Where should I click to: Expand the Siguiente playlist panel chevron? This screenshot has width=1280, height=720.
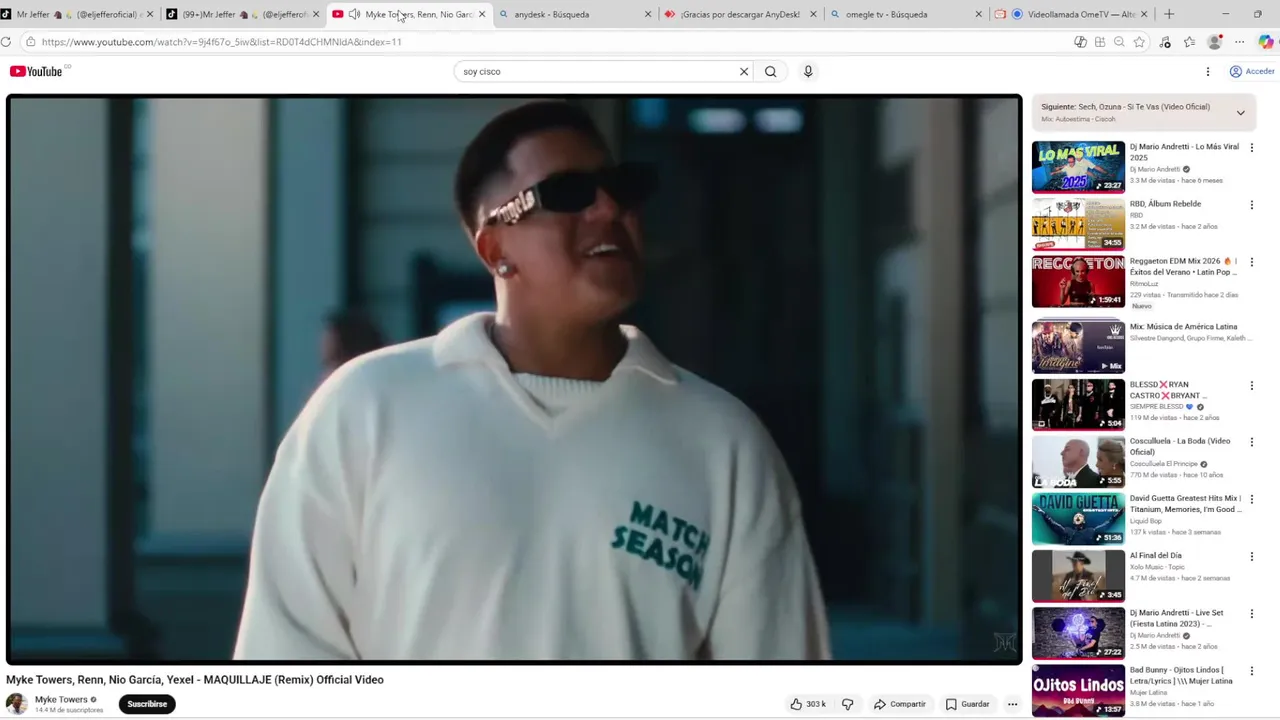[x=1241, y=112]
